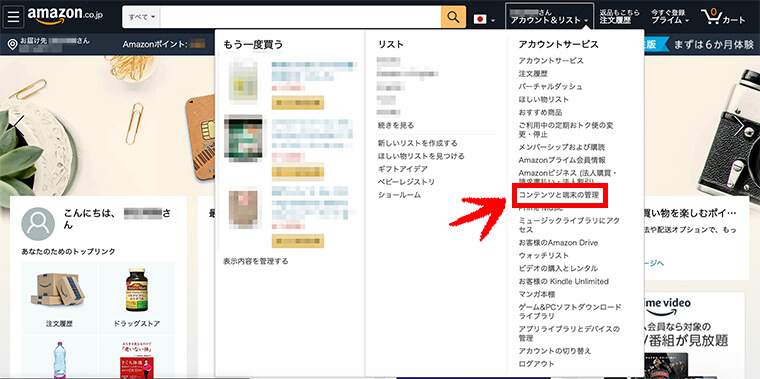760x379 pixels.
Task: Focus the main search text field
Action: (x=301, y=17)
